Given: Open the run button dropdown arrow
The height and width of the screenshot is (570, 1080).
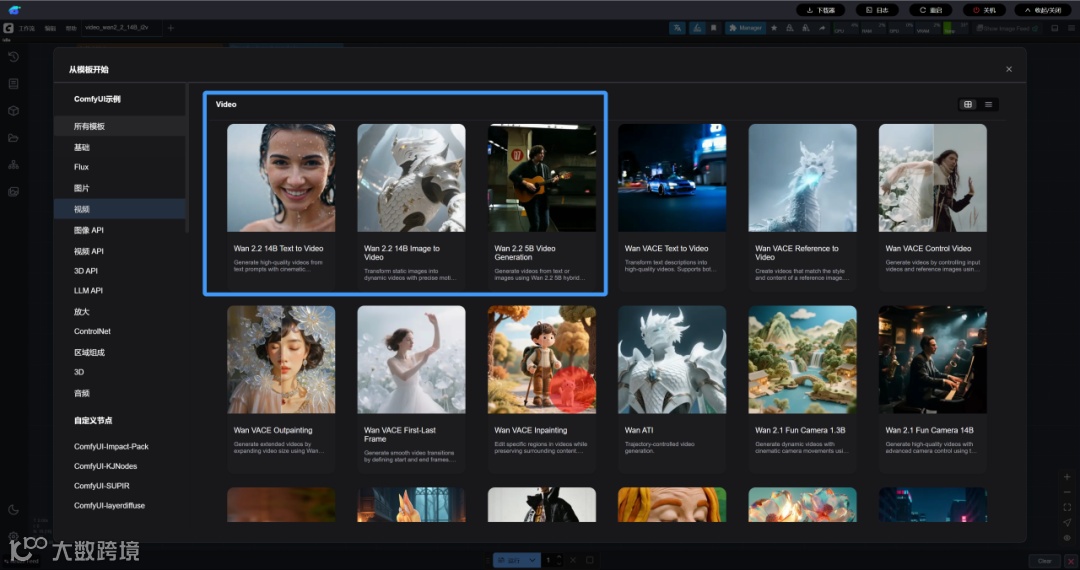Looking at the screenshot, I should (532, 560).
